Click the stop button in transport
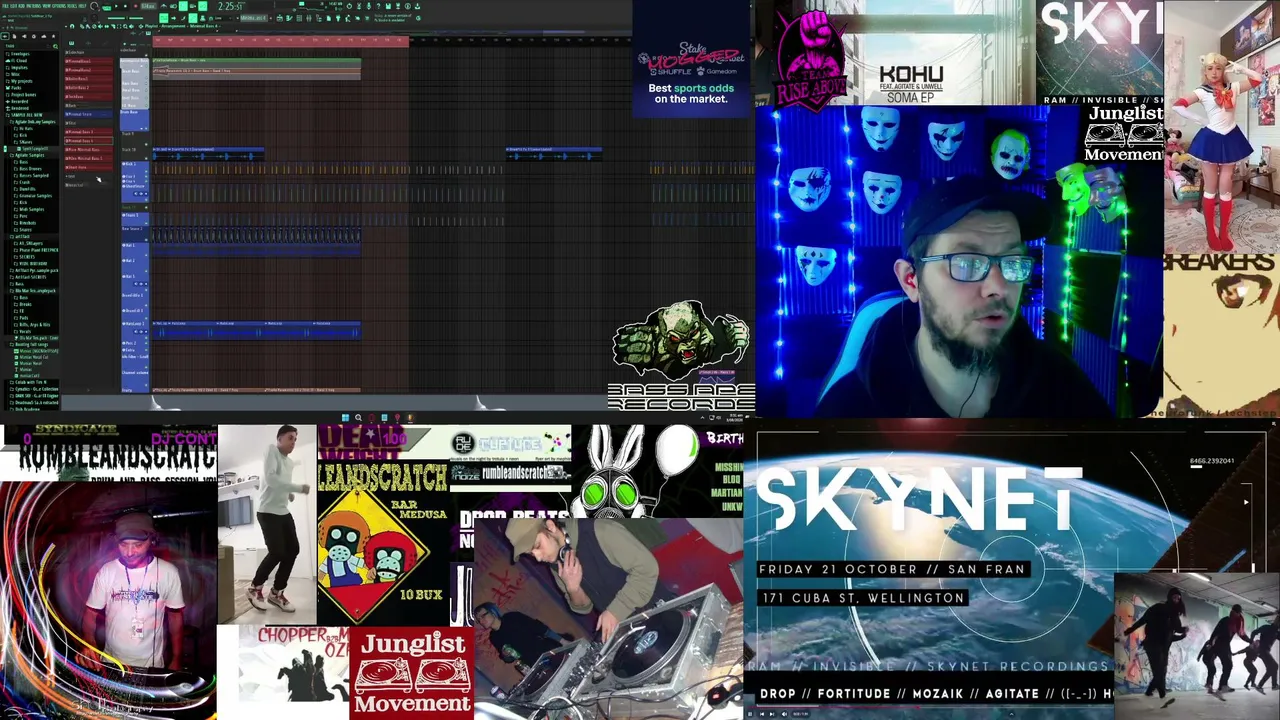The image size is (1280, 720). point(125,6)
